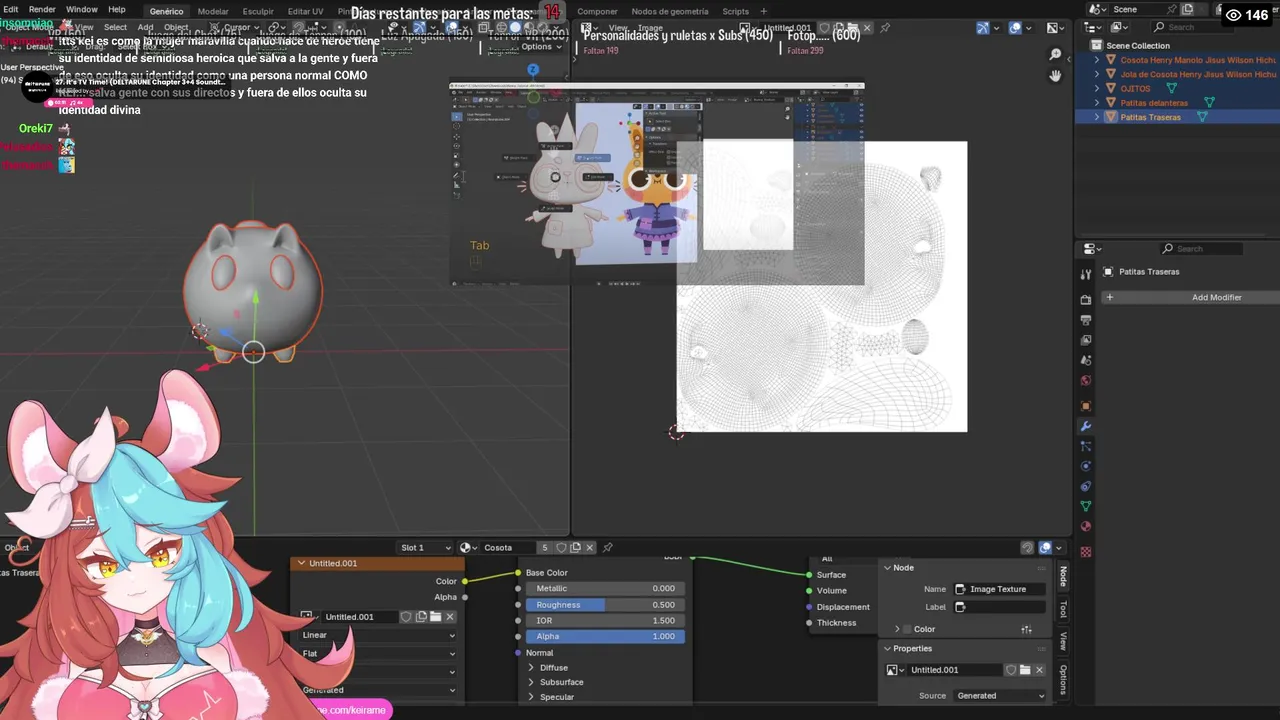
Task: Click the node Label input field
Action: click(1000, 606)
